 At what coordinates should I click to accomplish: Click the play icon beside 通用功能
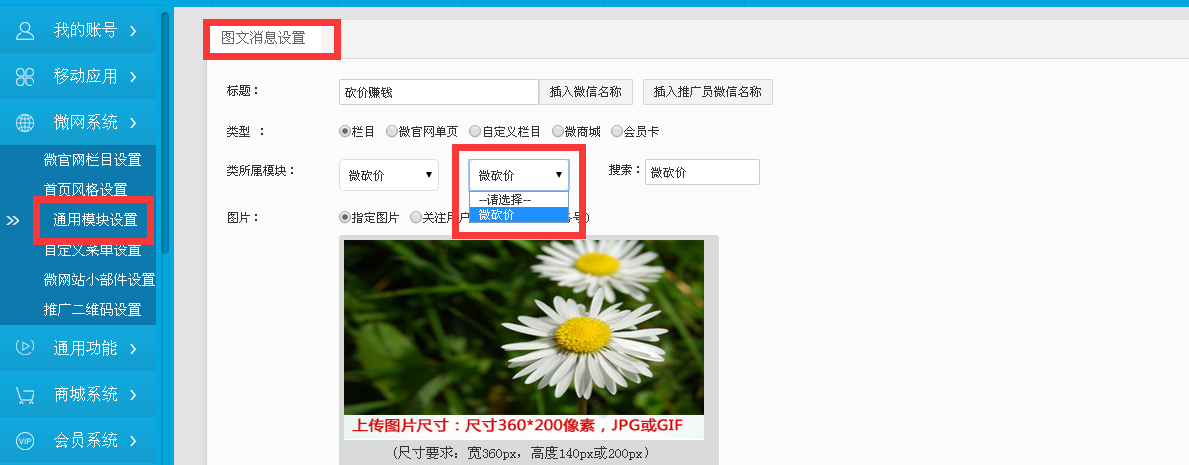pyautogui.click(x=25, y=348)
